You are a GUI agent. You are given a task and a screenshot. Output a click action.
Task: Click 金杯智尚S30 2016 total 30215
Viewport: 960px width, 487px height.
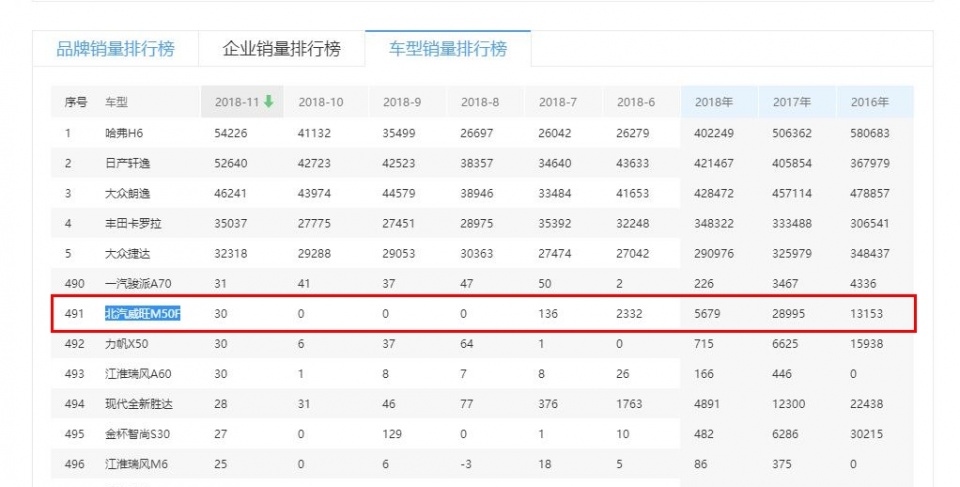click(866, 434)
